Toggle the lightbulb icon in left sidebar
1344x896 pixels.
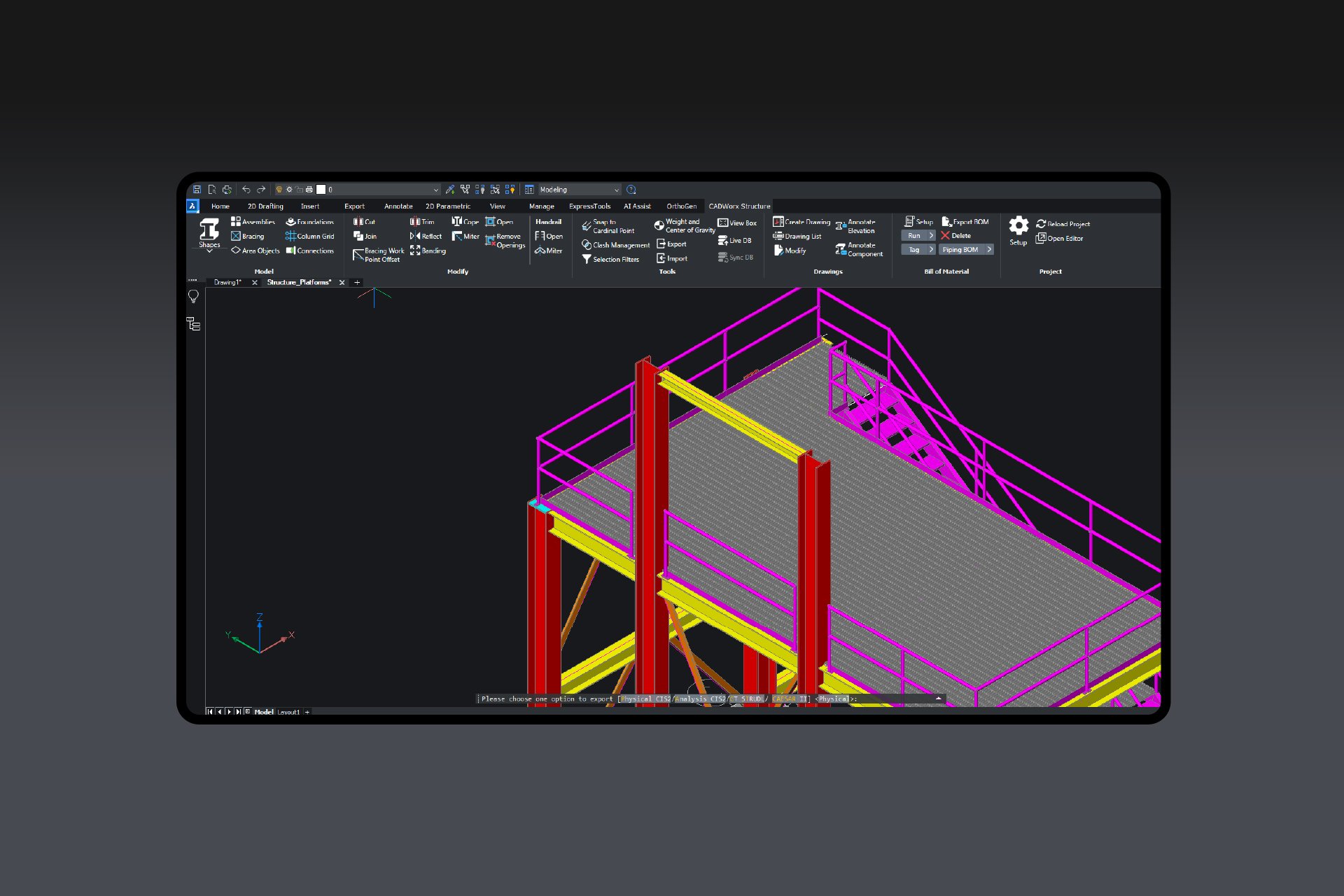click(194, 297)
